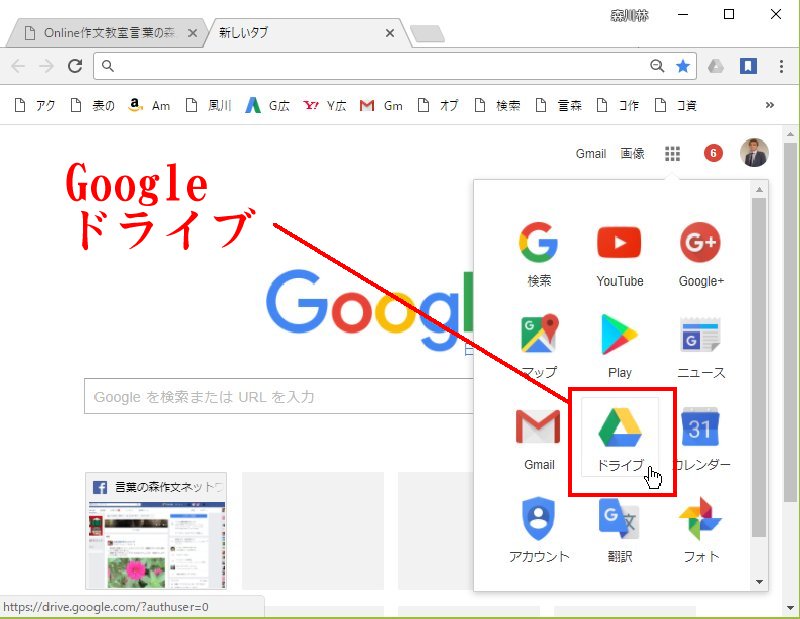Switch to the Online作文教室 tab
This screenshot has width=800, height=619.
point(109,33)
